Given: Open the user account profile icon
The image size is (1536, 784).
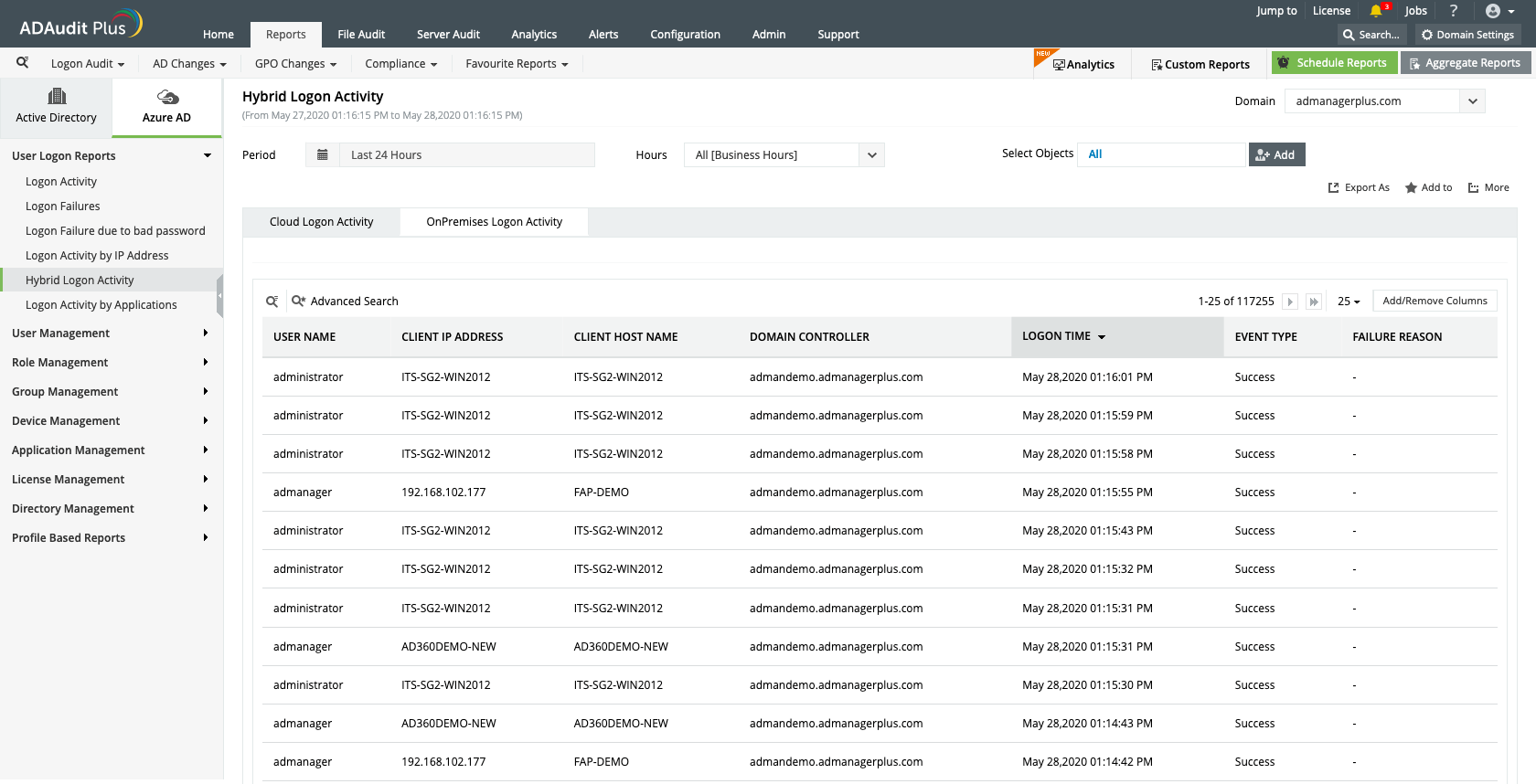Looking at the screenshot, I should [1493, 11].
